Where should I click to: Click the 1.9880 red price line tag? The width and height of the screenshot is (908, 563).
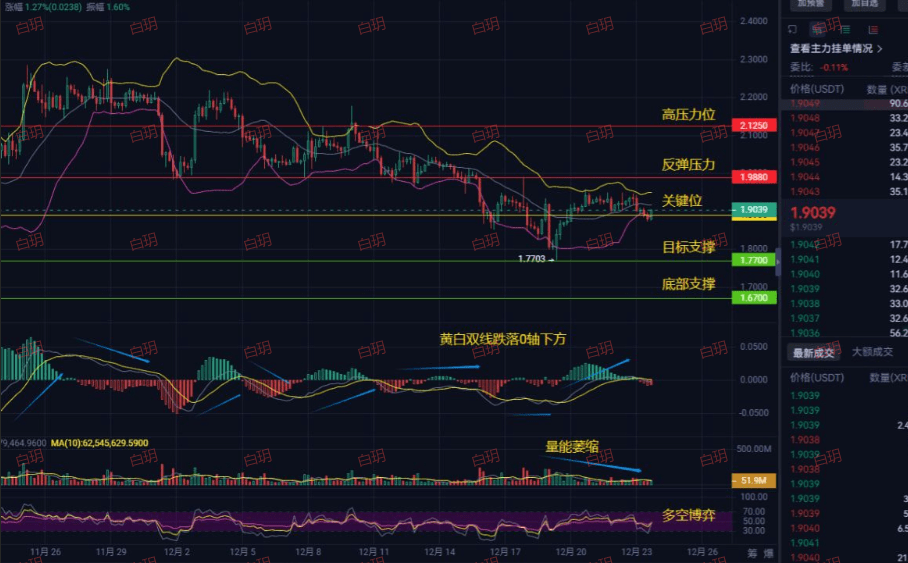[x=754, y=177]
